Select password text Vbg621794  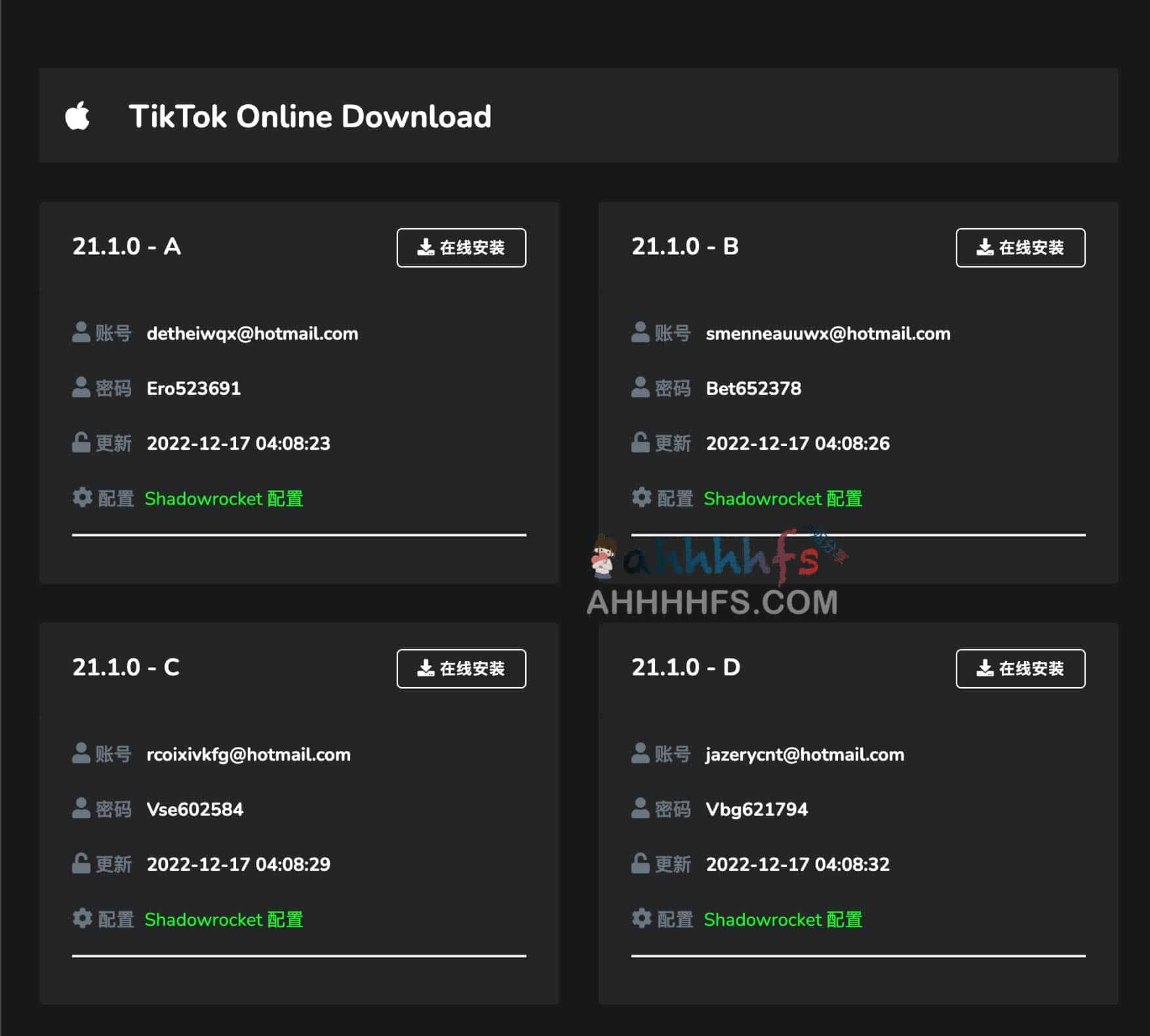click(757, 810)
